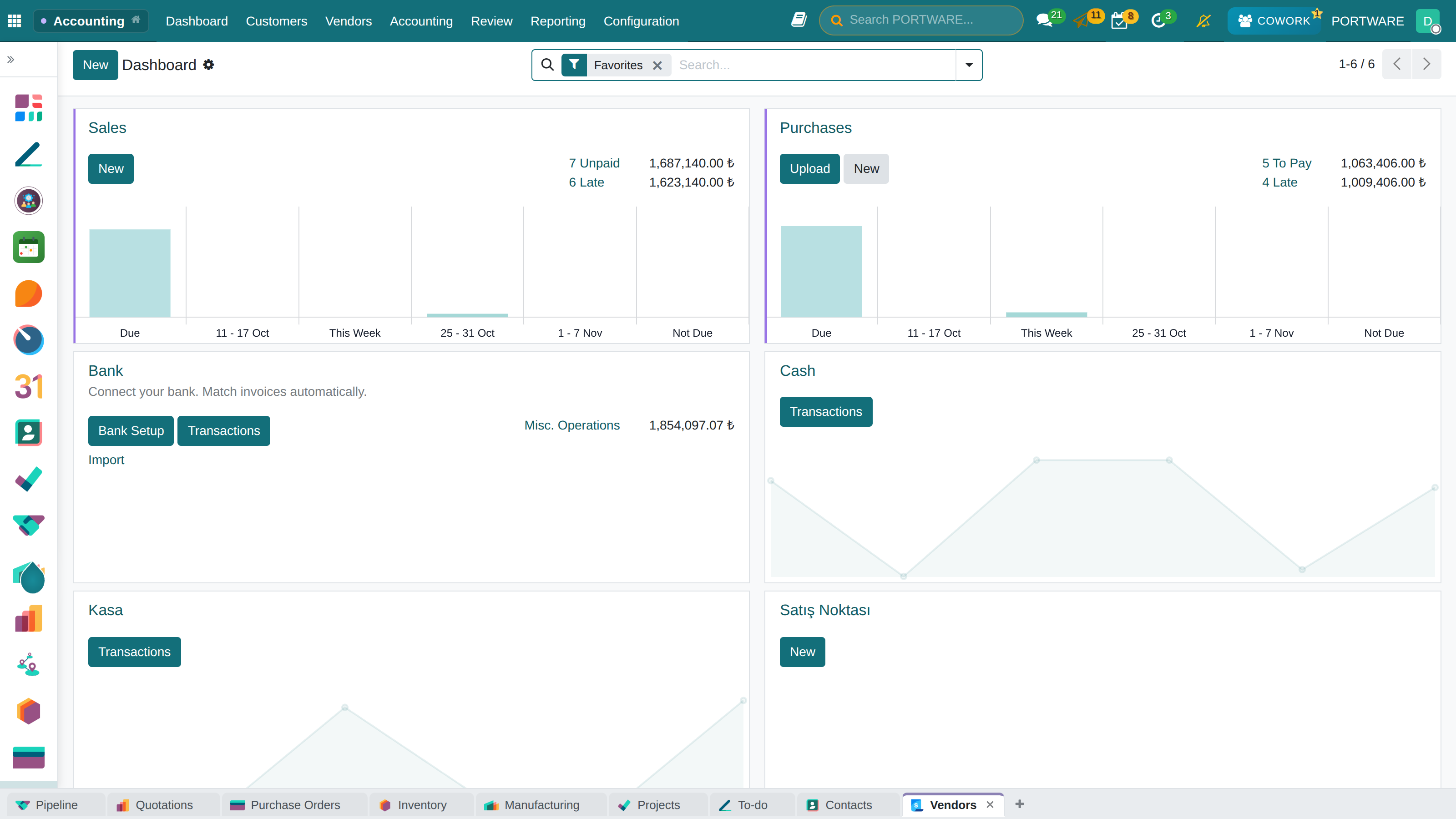Switch to the Manufacturing bottom tab

coord(541,805)
